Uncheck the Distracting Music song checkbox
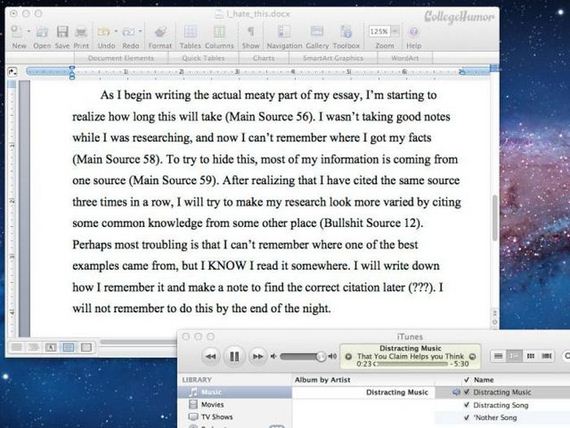The width and height of the screenshot is (570, 428). (467, 392)
